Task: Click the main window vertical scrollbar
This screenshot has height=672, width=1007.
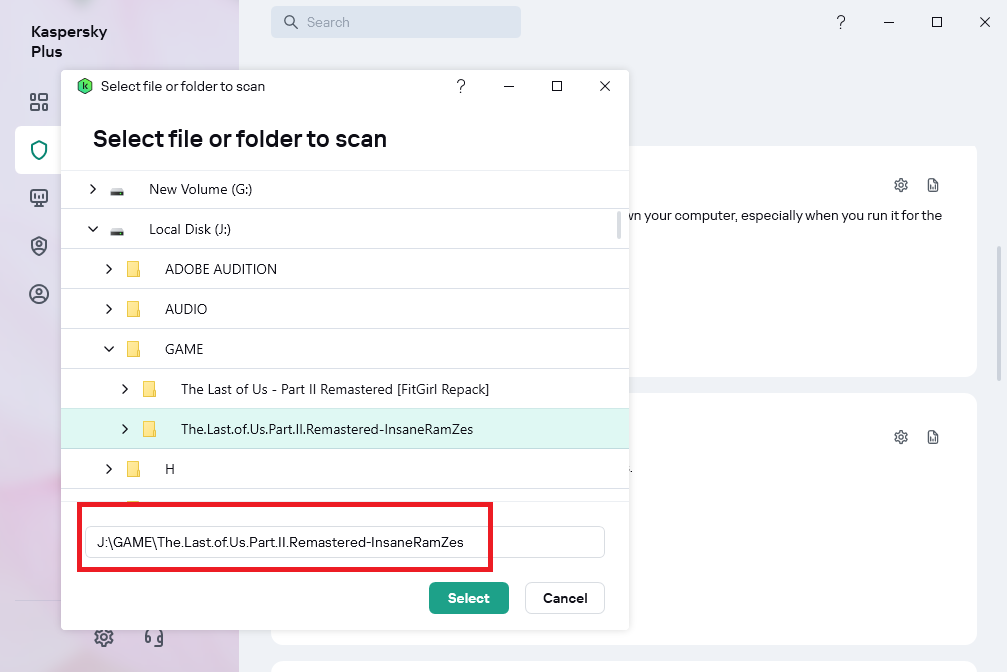Action: tap(999, 313)
